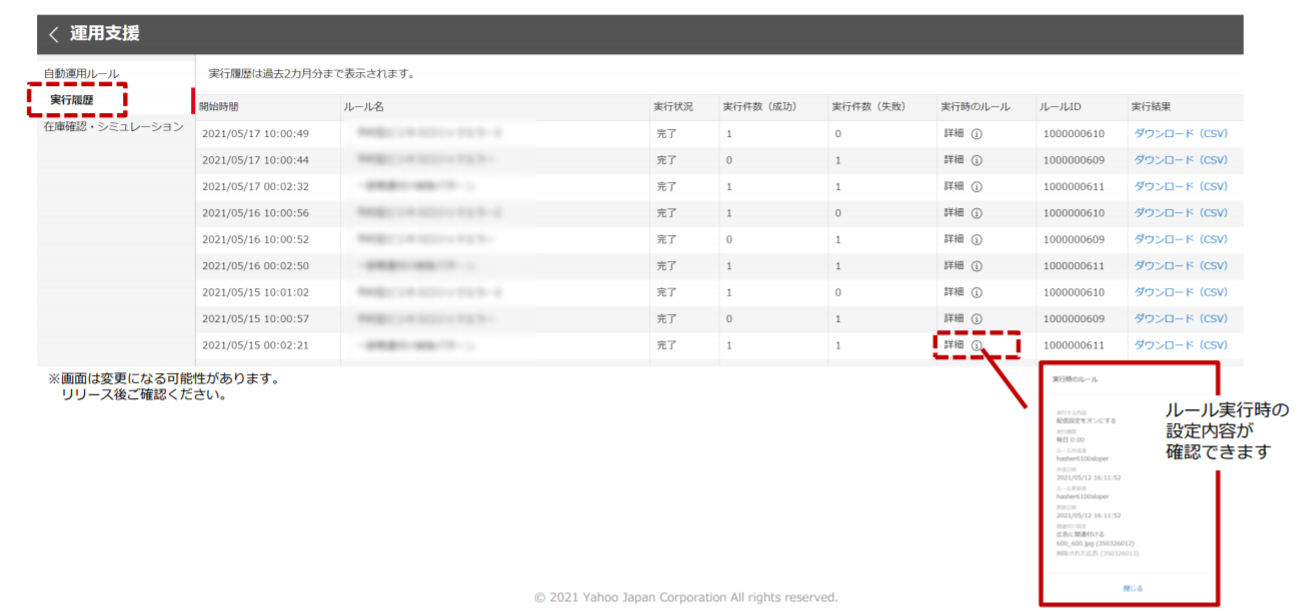The width and height of the screenshot is (1310, 611).
Task: Open info icon for the 2021/05/16 10:00:56 row
Action: coord(977,213)
